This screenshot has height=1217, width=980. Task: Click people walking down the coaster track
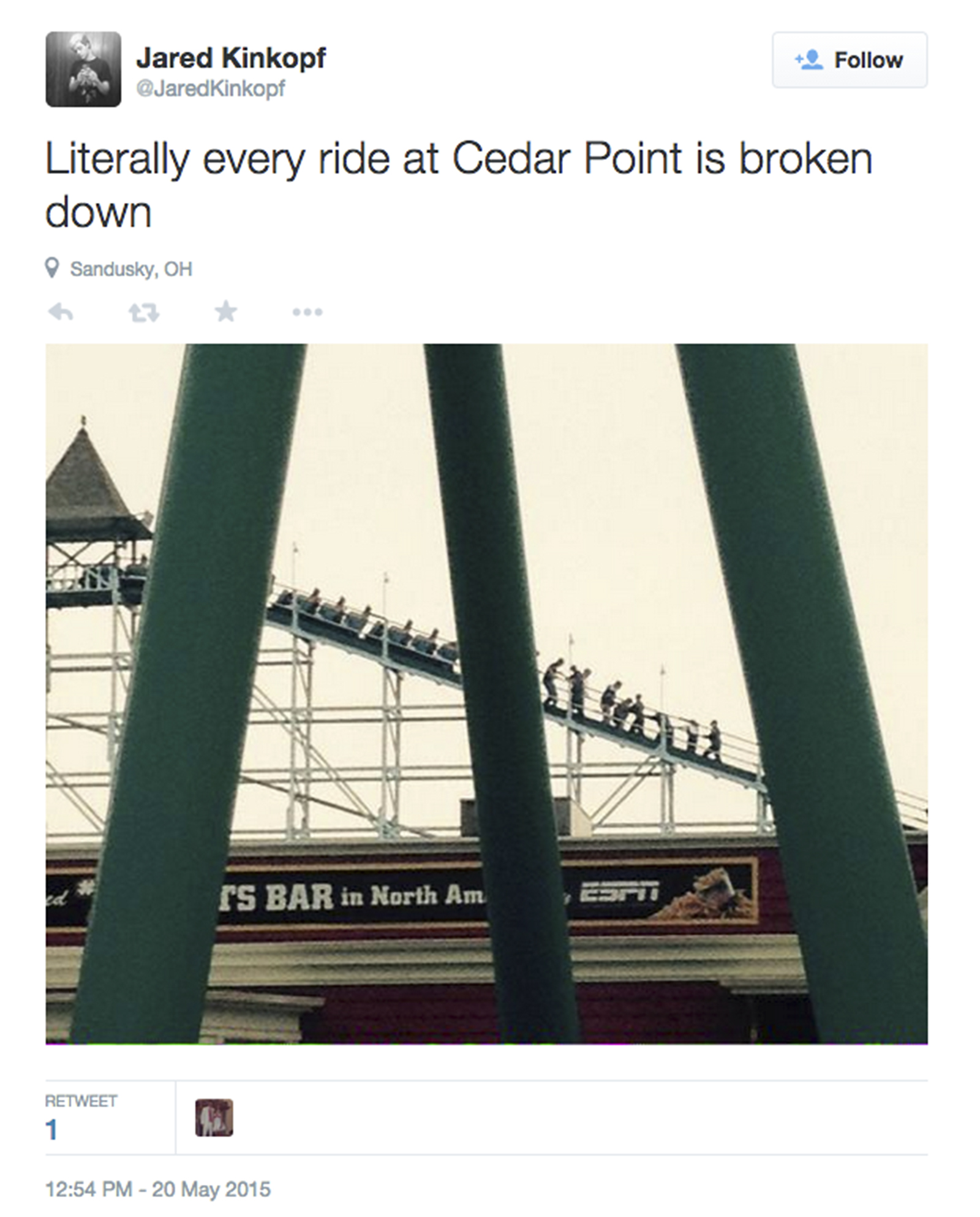[x=631, y=705]
